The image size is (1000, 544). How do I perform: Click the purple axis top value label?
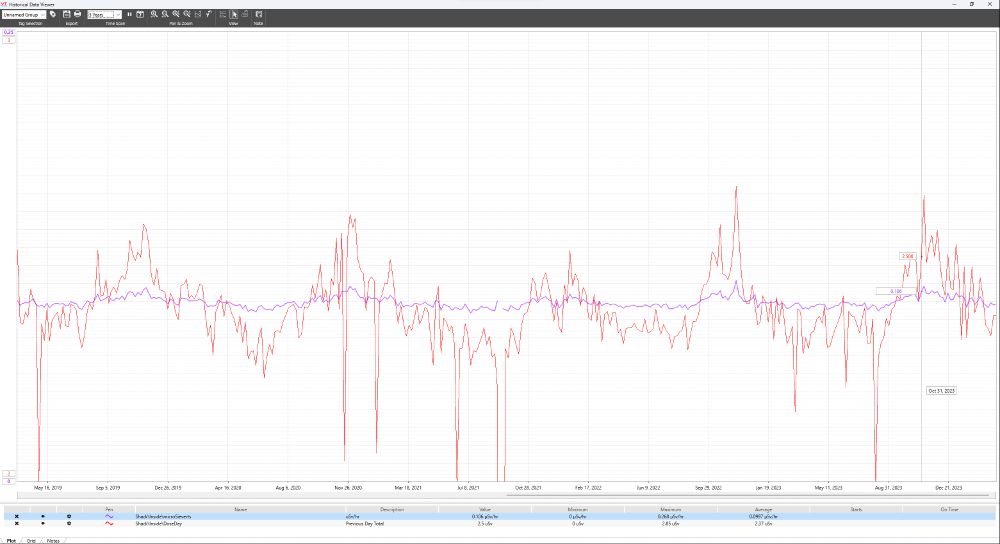(x=9, y=33)
